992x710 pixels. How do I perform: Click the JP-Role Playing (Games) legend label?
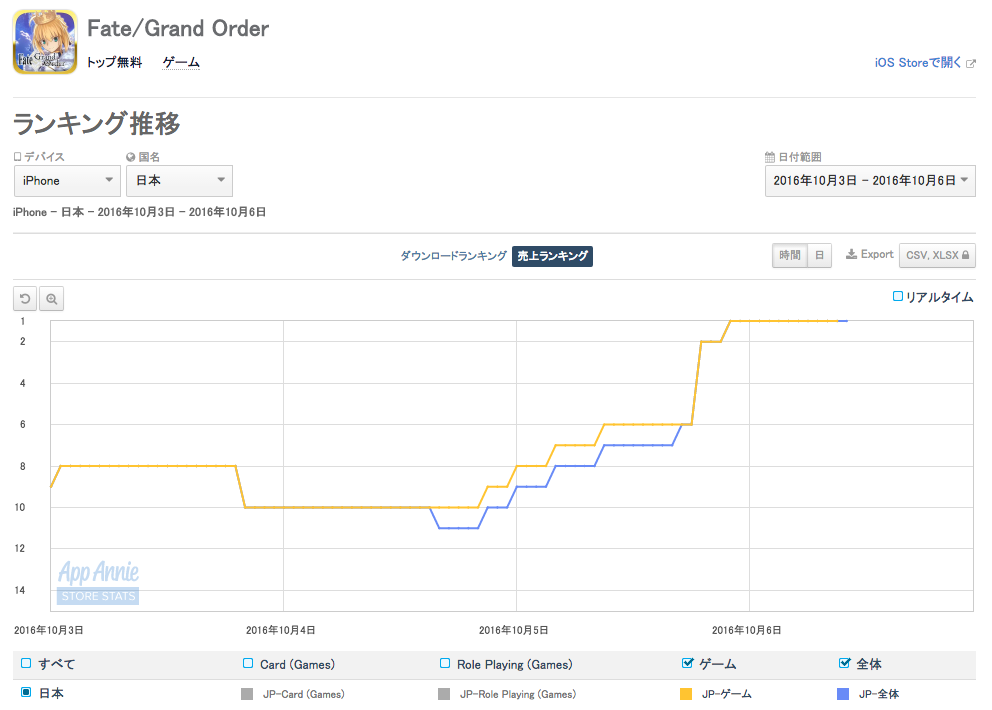tap(518, 694)
